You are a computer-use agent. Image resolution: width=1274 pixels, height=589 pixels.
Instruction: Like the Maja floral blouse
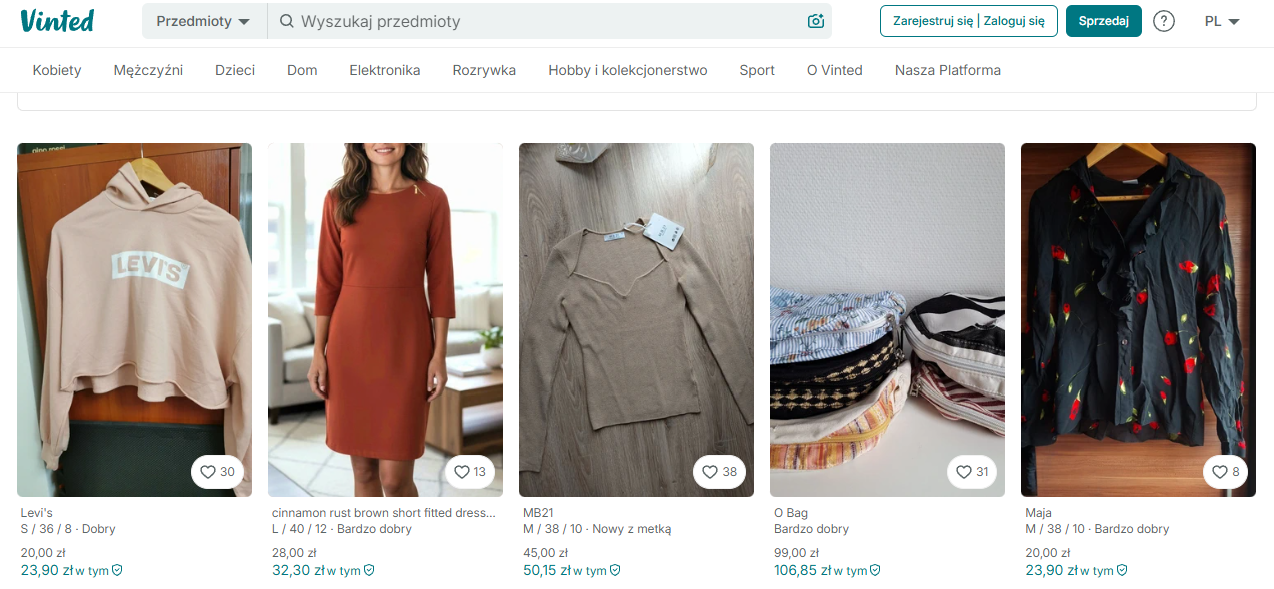[x=1225, y=472]
